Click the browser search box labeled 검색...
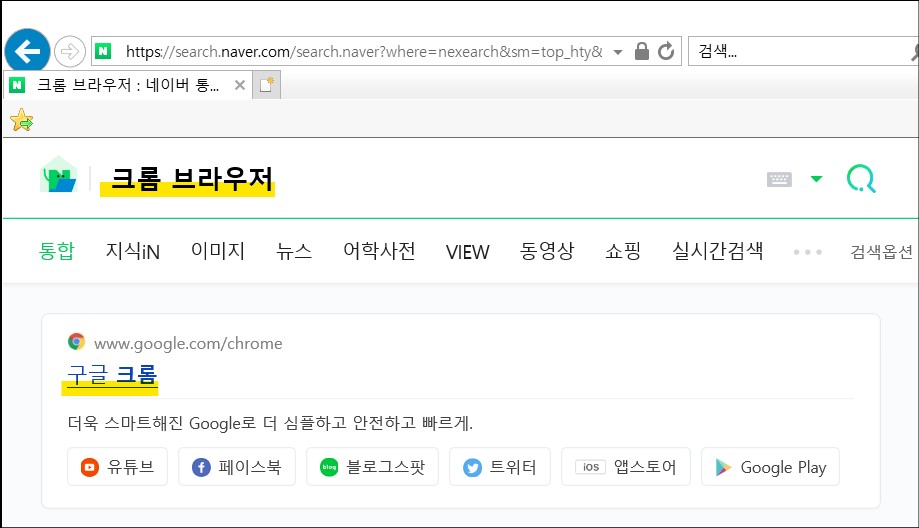The width and height of the screenshot is (919, 528). click(803, 52)
